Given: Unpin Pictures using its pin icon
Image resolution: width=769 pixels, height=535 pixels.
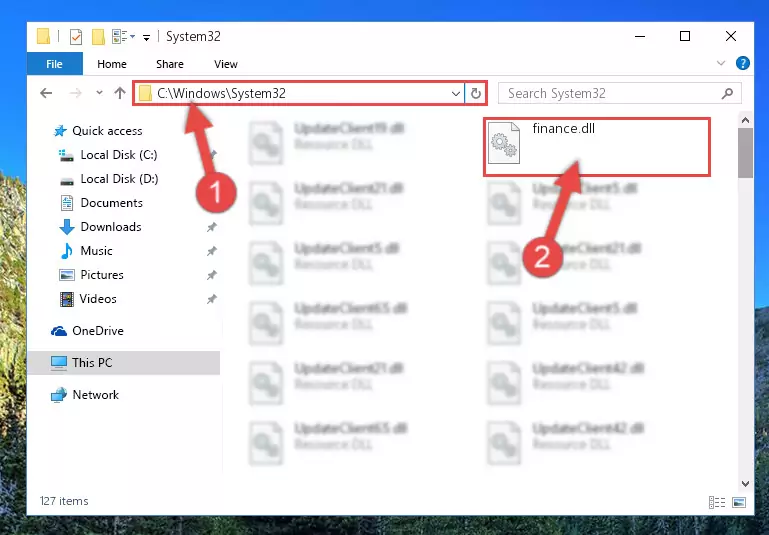Looking at the screenshot, I should [211, 275].
